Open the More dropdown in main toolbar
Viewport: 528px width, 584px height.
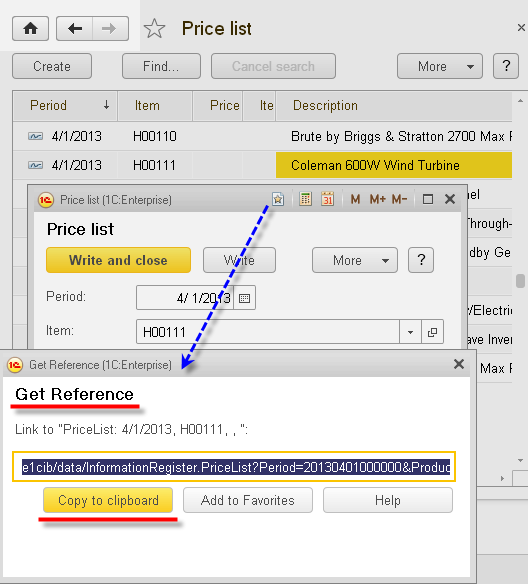click(440, 66)
